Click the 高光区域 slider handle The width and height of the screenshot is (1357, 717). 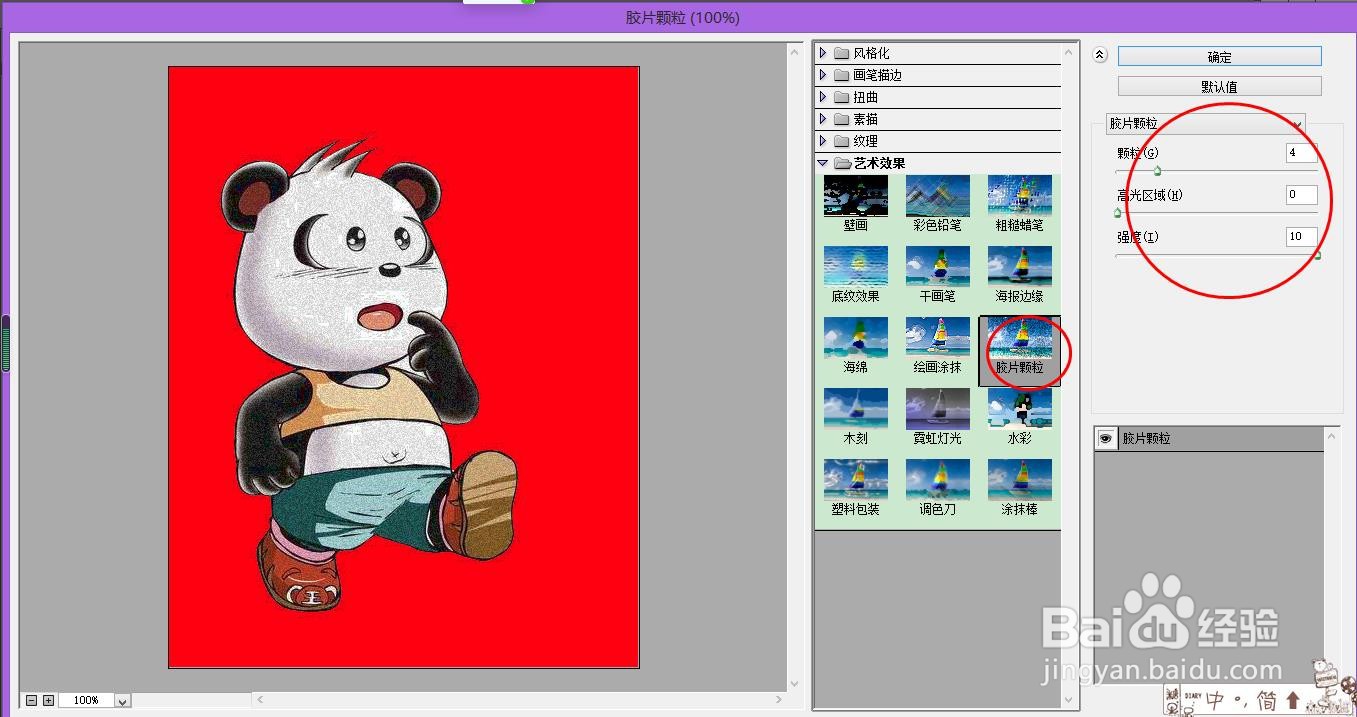click(1117, 213)
